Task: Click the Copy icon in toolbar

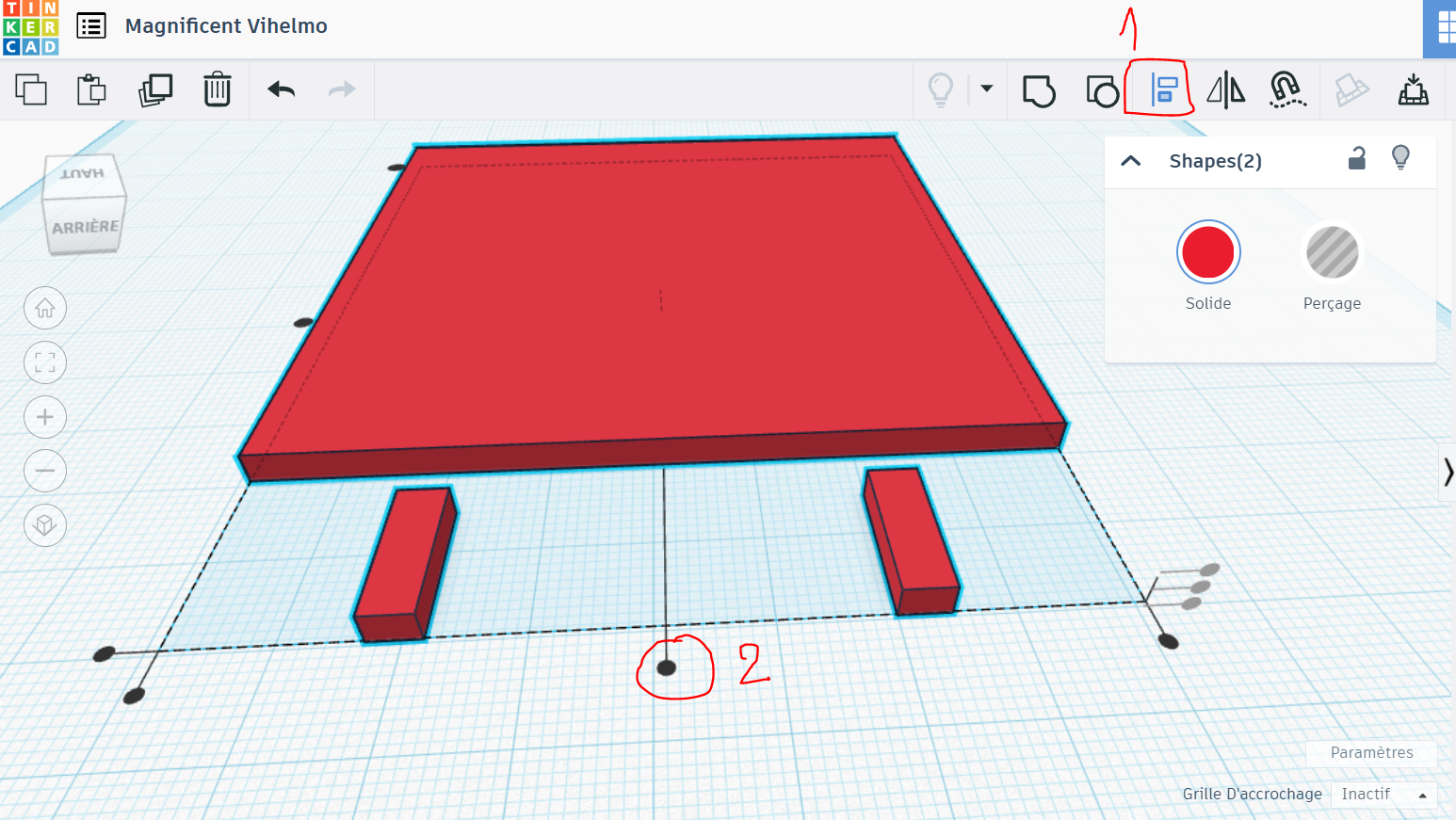Action: (31, 89)
